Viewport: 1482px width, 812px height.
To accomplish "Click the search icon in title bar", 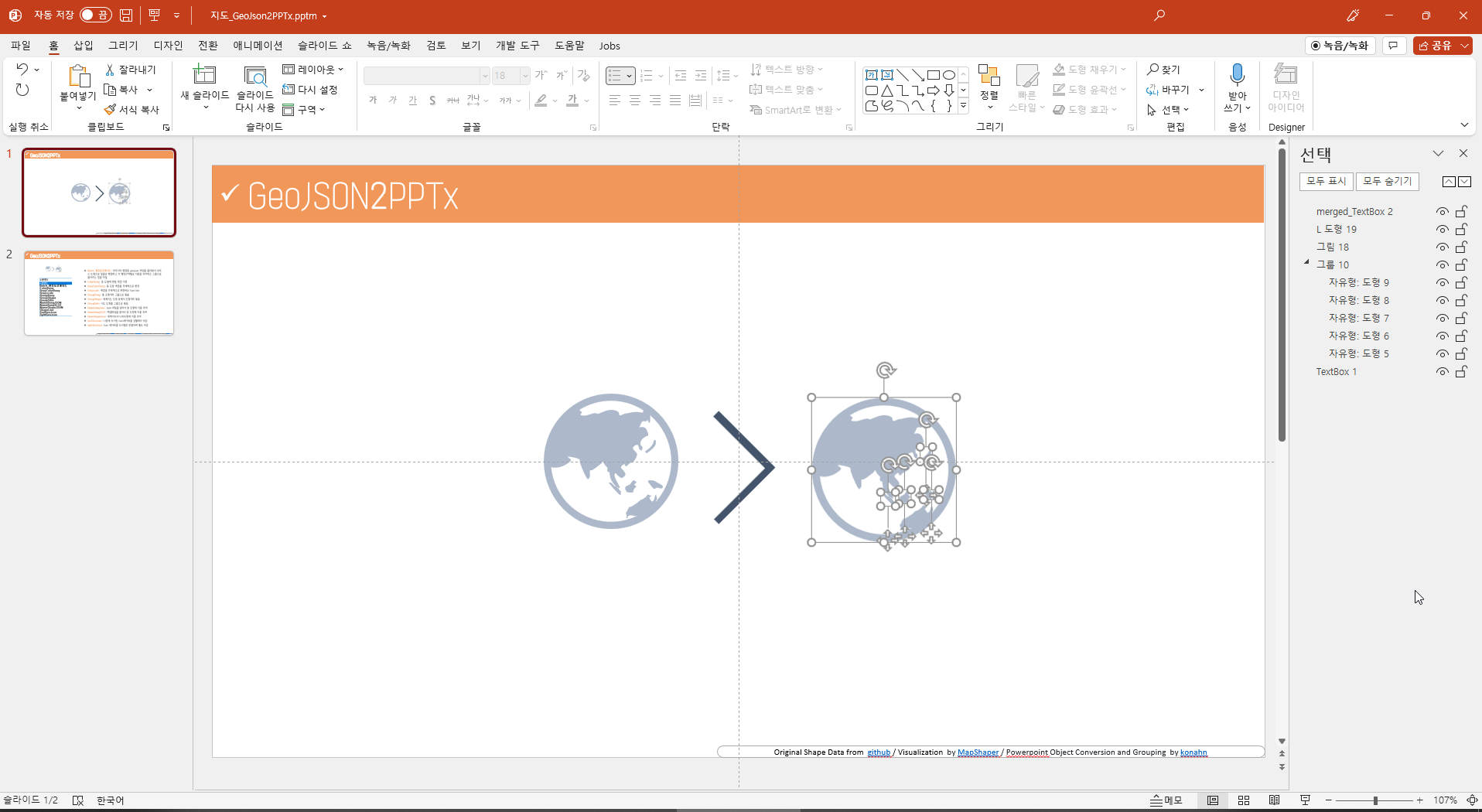I will pos(1159,15).
